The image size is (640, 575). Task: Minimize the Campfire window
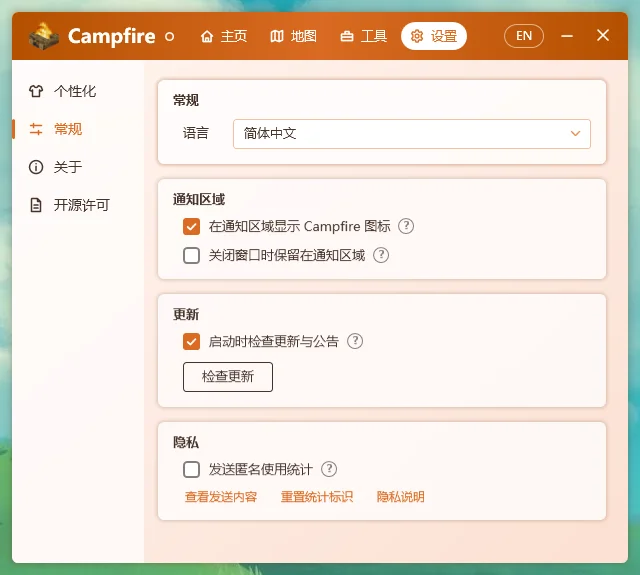click(x=567, y=36)
